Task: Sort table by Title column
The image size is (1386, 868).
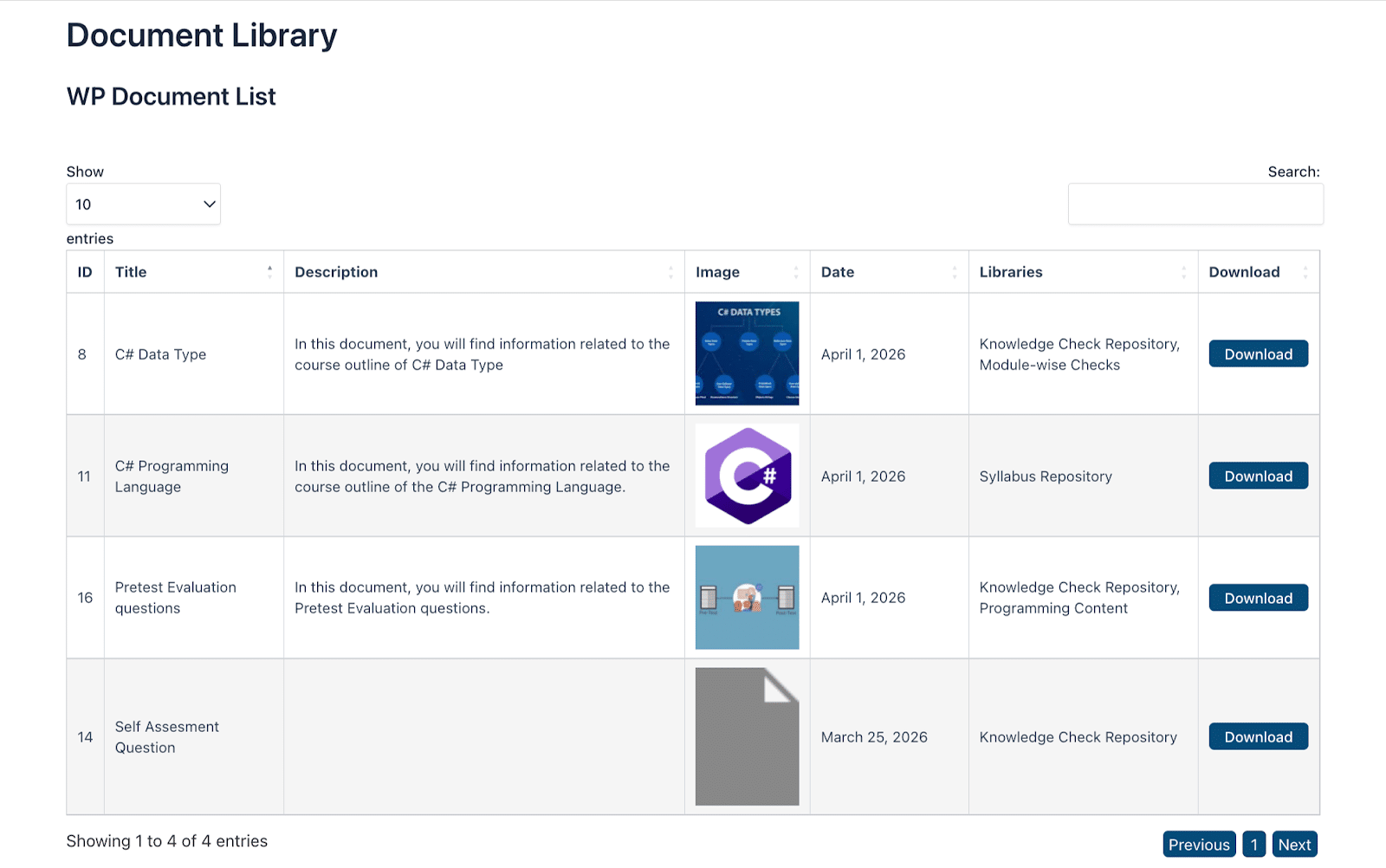Action: [x=194, y=272]
